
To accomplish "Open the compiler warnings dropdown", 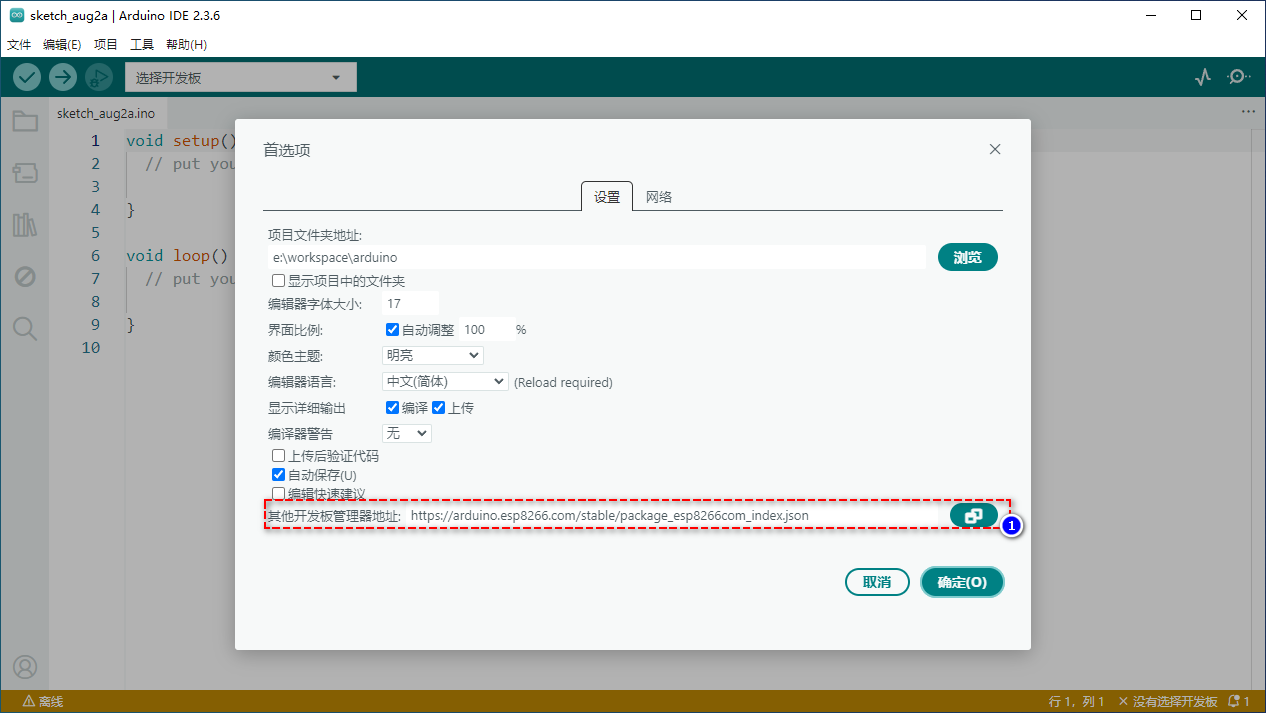I will point(407,433).
